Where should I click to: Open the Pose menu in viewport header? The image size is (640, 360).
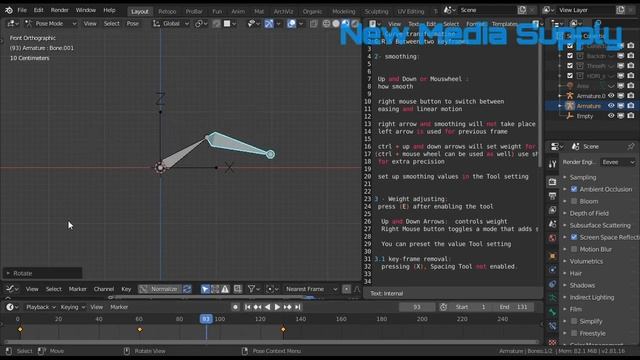(133, 24)
